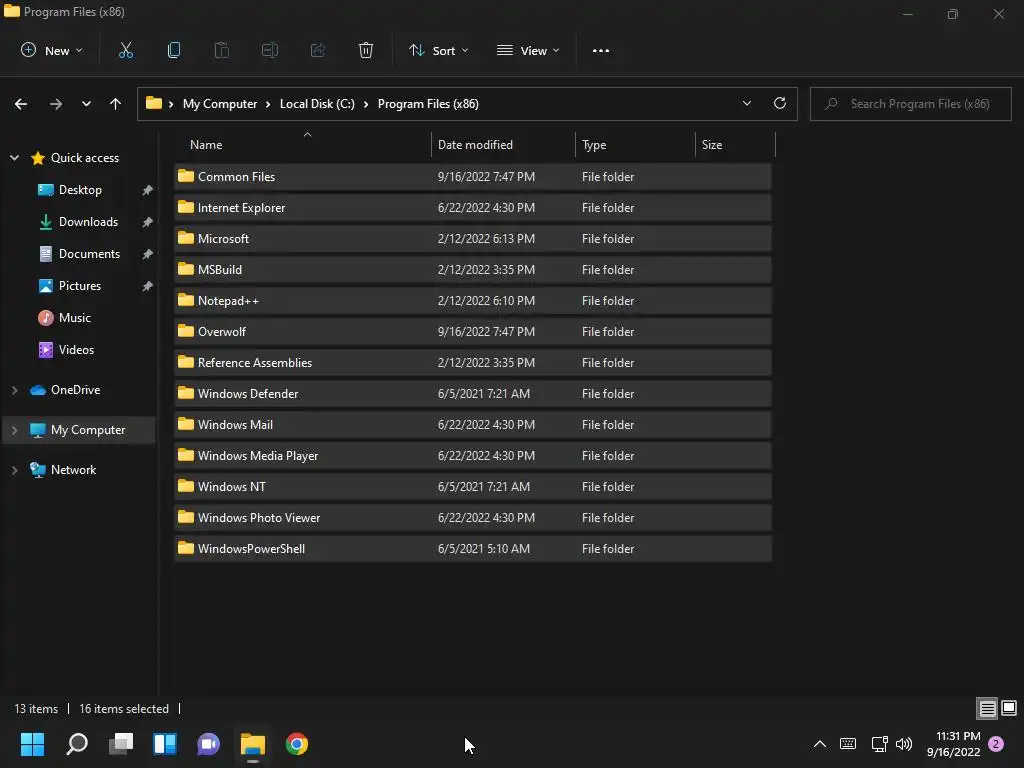Select the MSBuild folder
Screen dimensions: 1024x768
[x=473, y=270]
